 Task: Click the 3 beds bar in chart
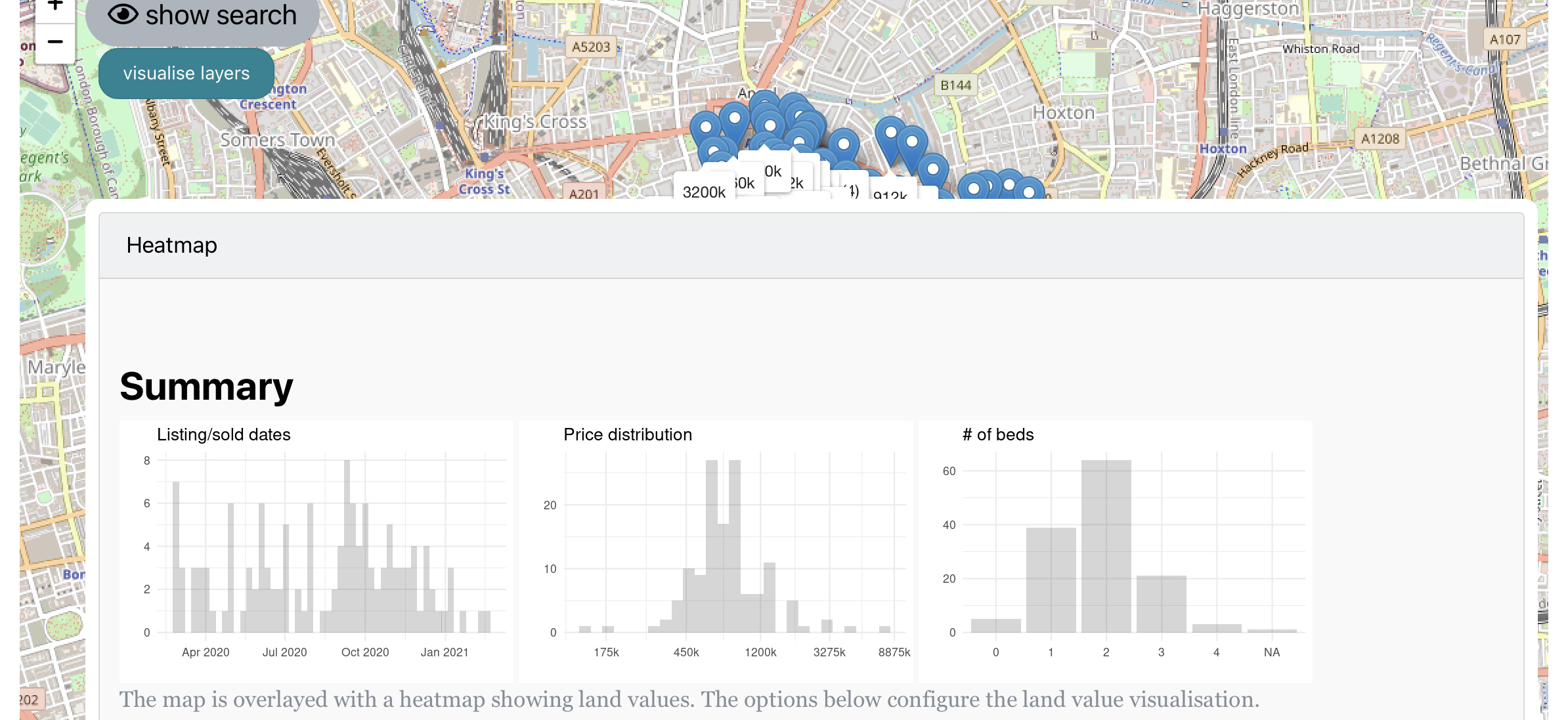pos(1161,604)
